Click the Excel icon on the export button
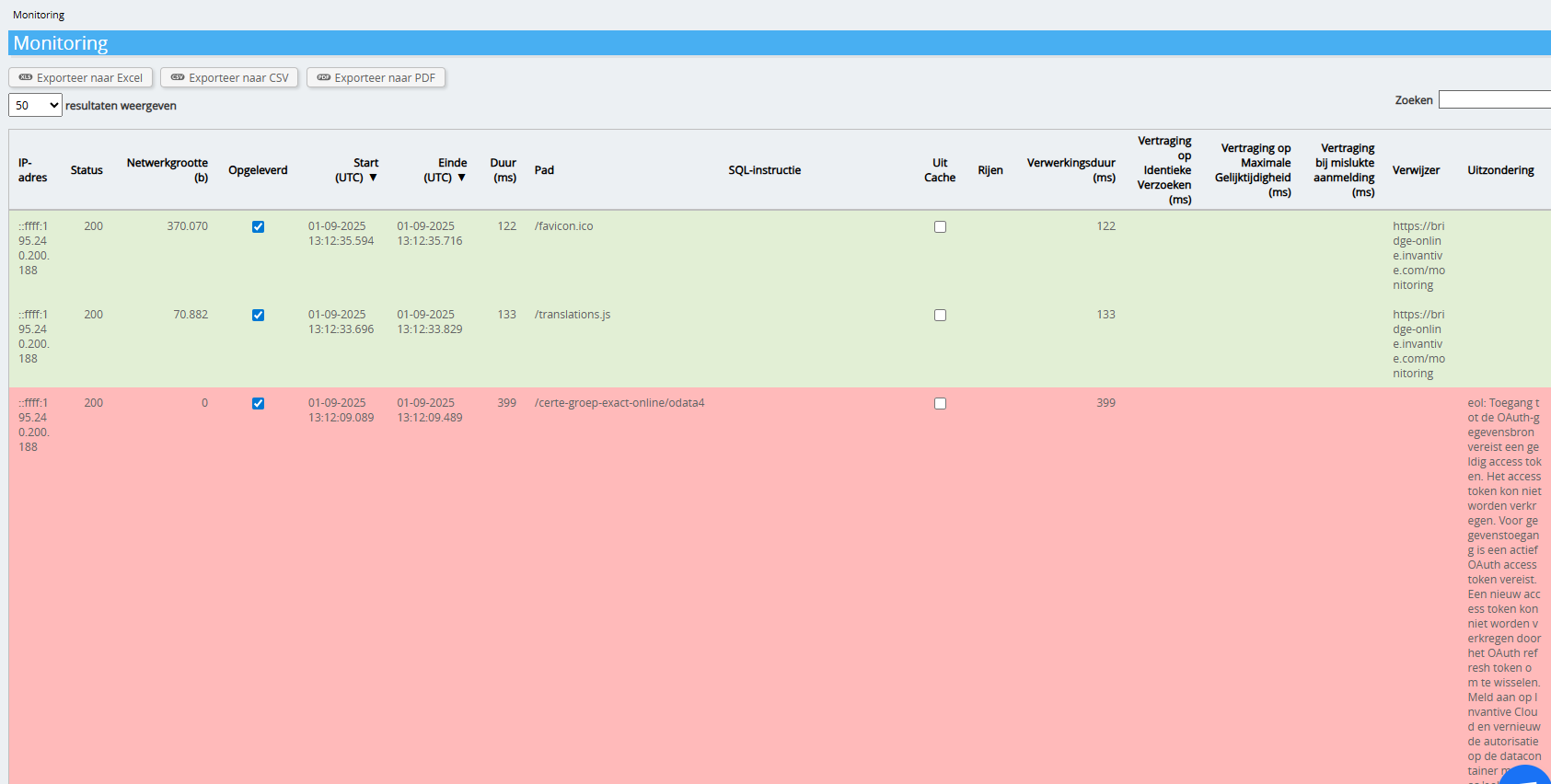1551x784 pixels. tap(26, 77)
